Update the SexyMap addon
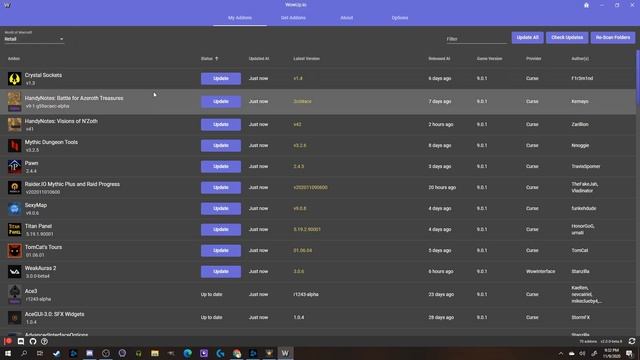Screen dimensions: 640x360 click(220, 209)
